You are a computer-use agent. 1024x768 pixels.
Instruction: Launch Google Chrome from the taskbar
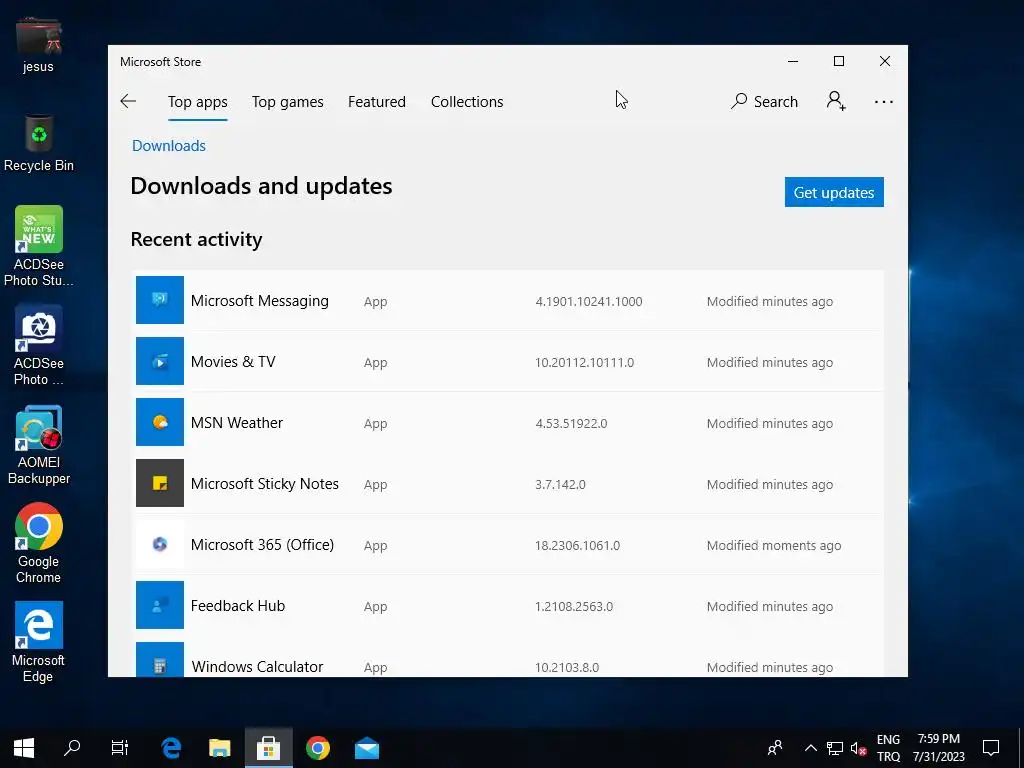coord(317,748)
